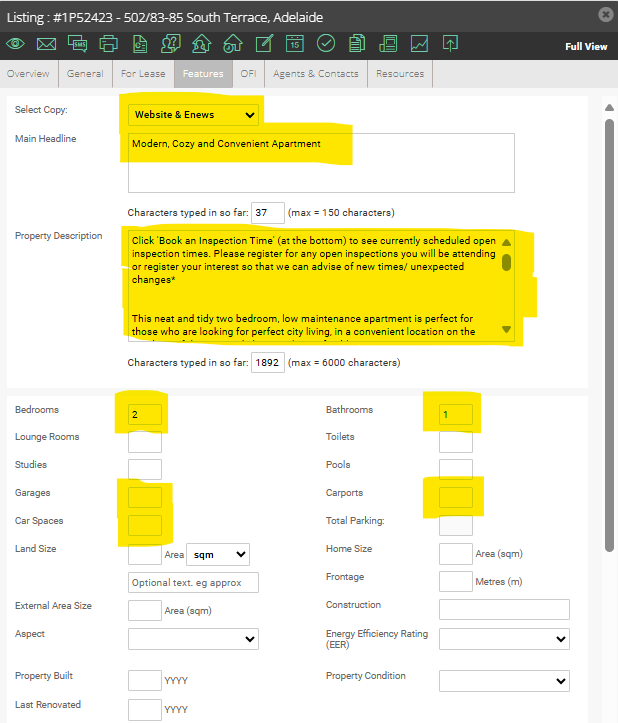Open the Aspect dropdown

coord(193,638)
